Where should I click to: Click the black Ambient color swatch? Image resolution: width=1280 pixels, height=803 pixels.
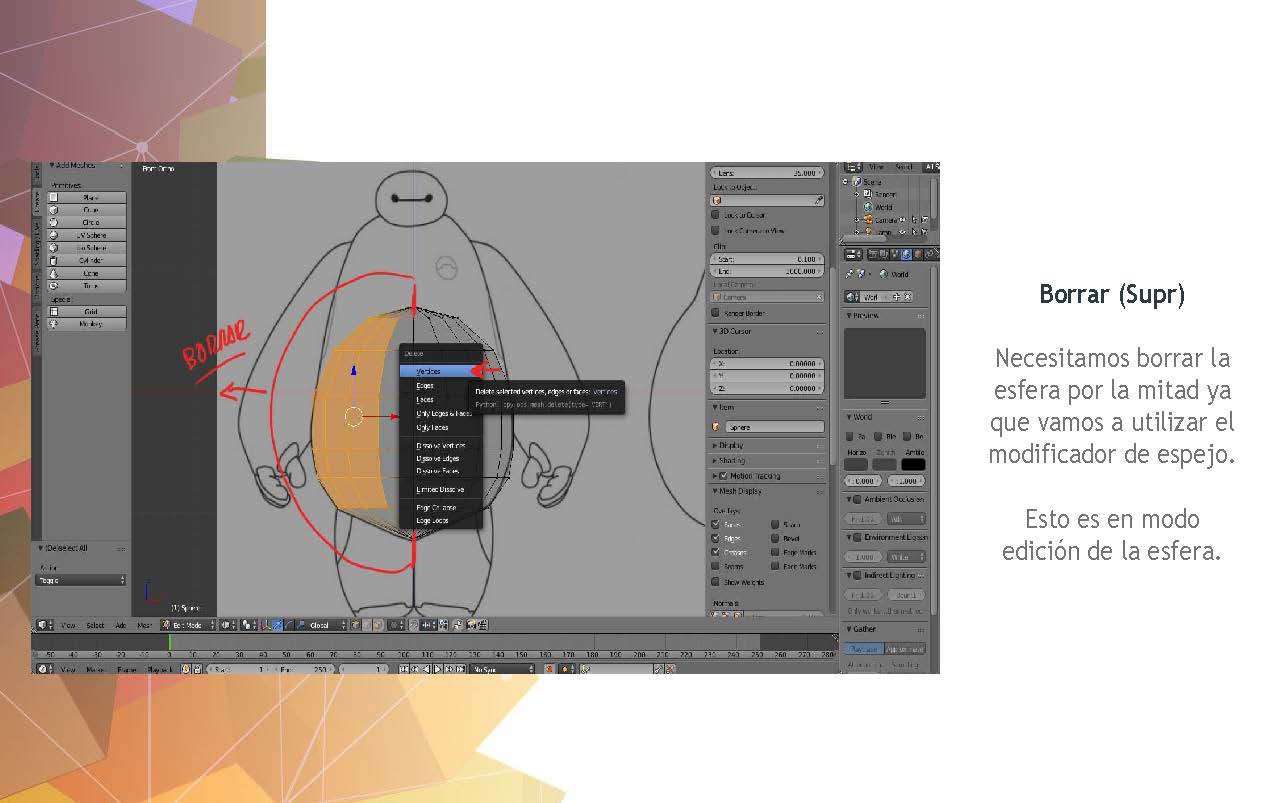click(x=913, y=465)
